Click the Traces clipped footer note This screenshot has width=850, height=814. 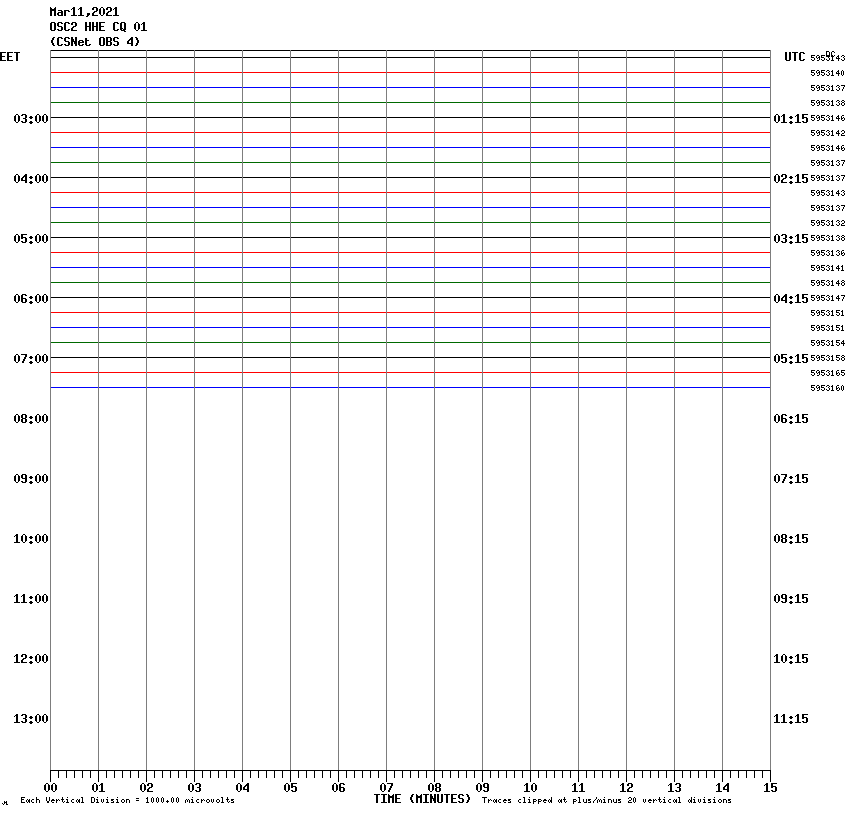(606, 801)
